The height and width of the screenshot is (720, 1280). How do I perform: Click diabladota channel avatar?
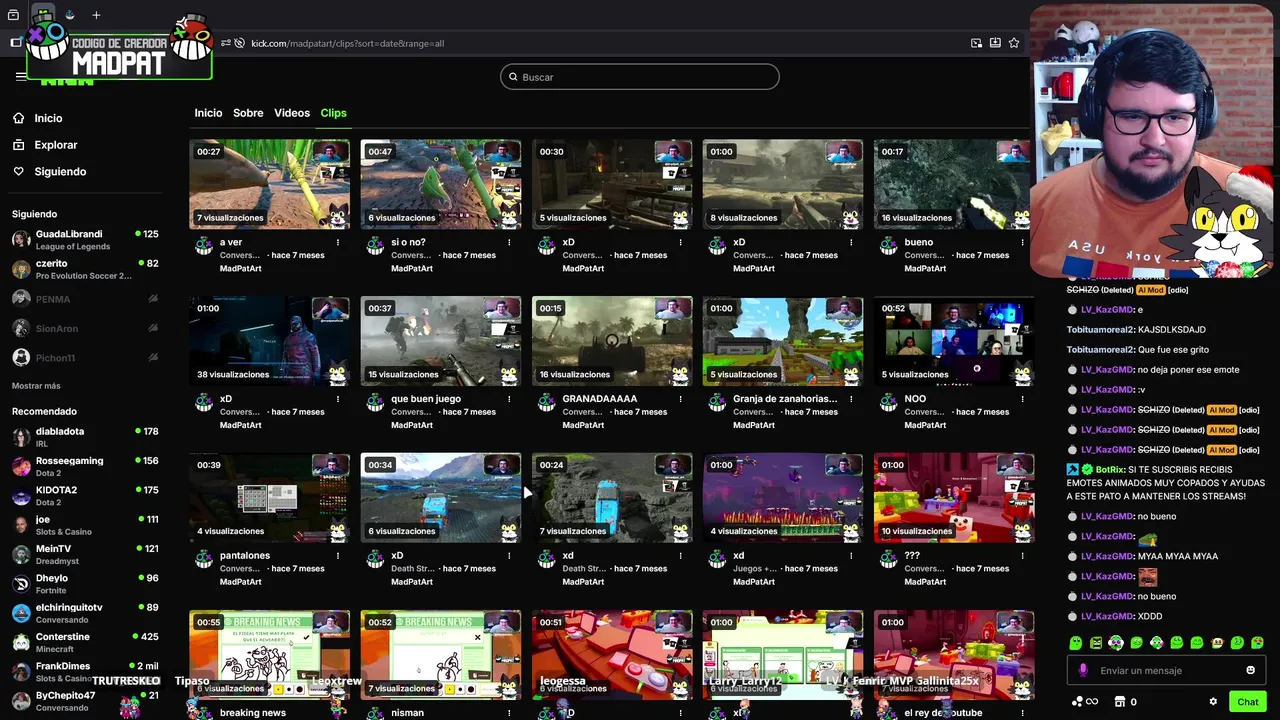21,437
